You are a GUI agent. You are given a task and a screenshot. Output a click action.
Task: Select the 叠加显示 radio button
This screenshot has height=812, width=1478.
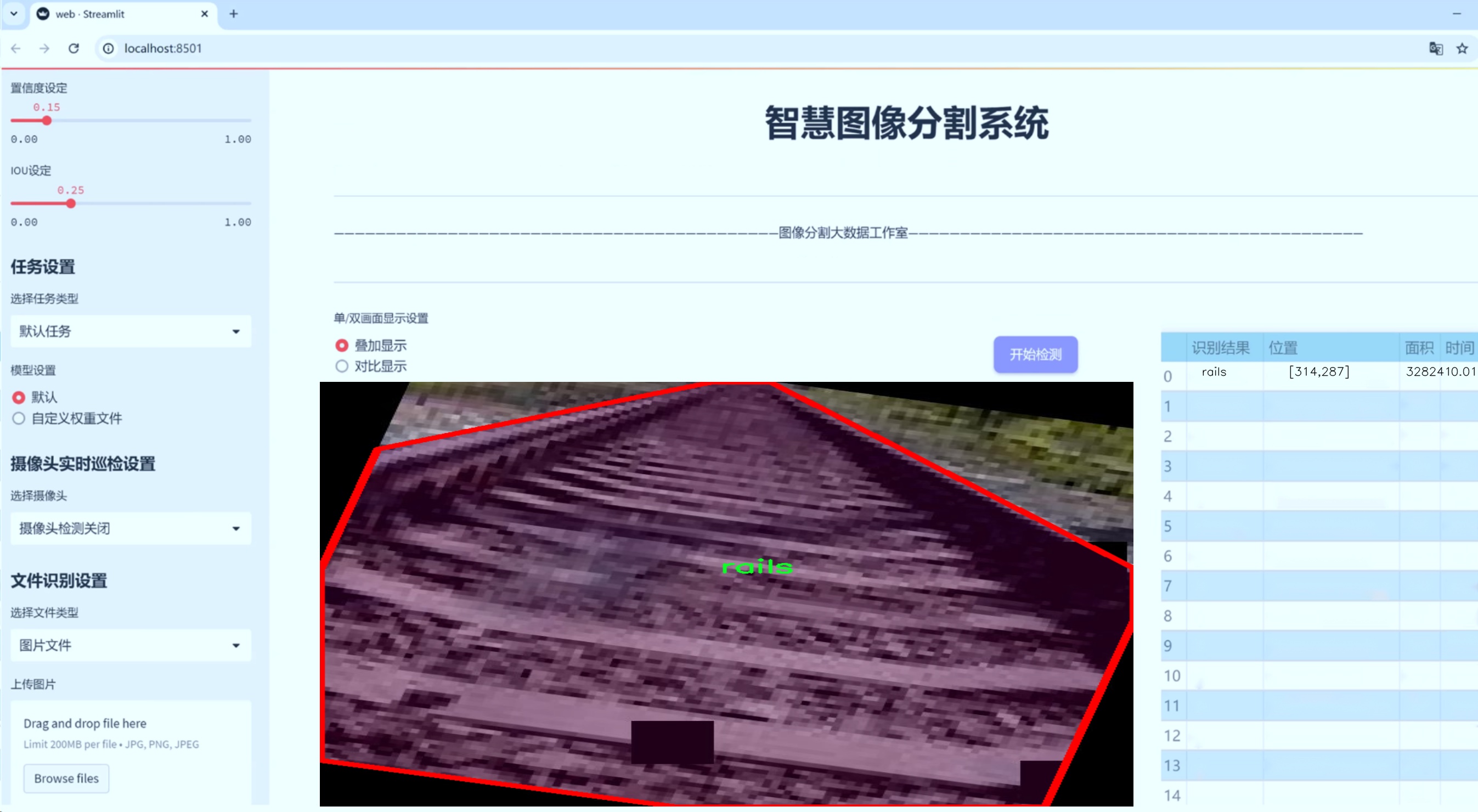click(342, 345)
